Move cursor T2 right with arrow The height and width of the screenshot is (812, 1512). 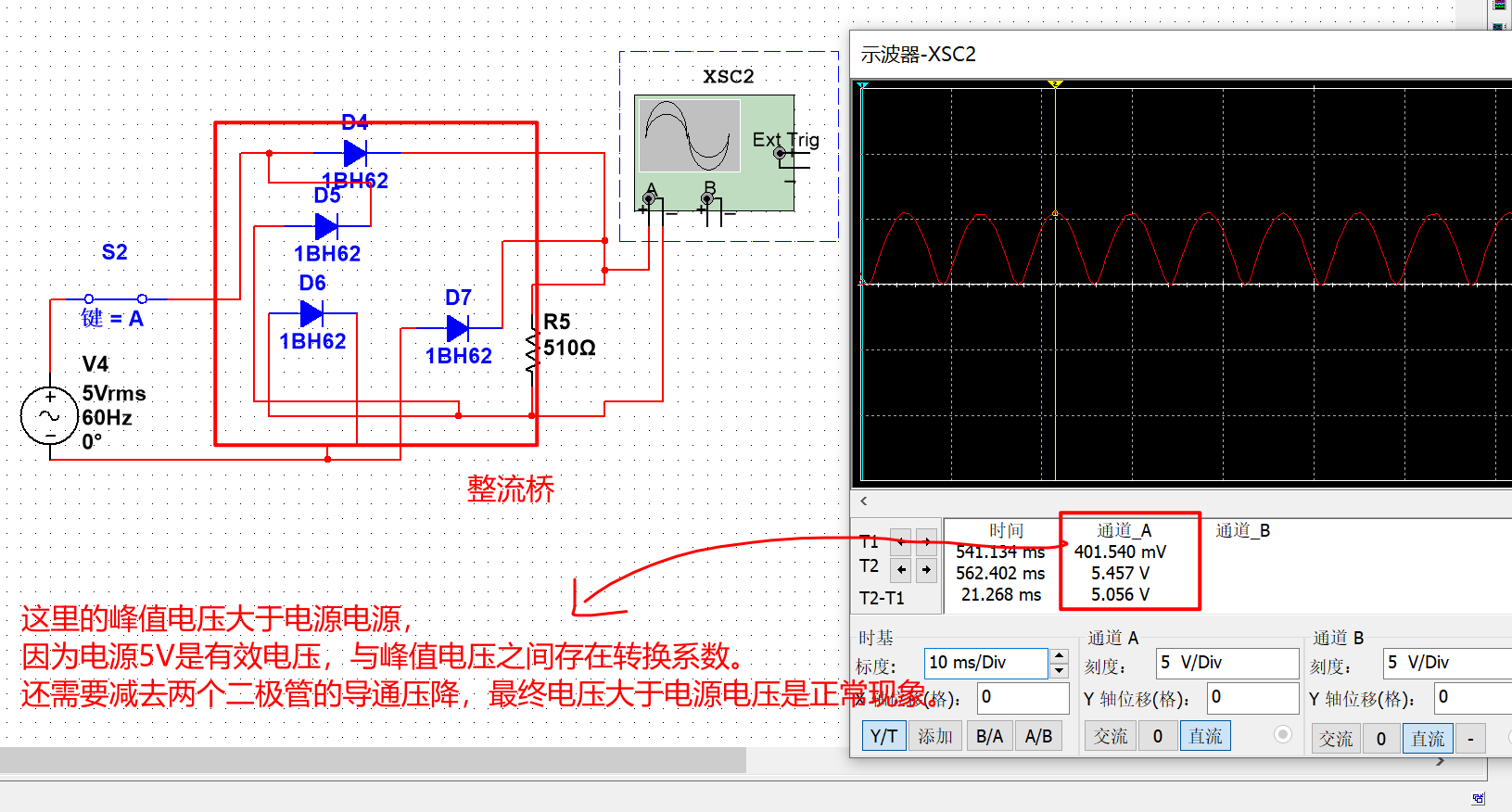click(x=926, y=569)
